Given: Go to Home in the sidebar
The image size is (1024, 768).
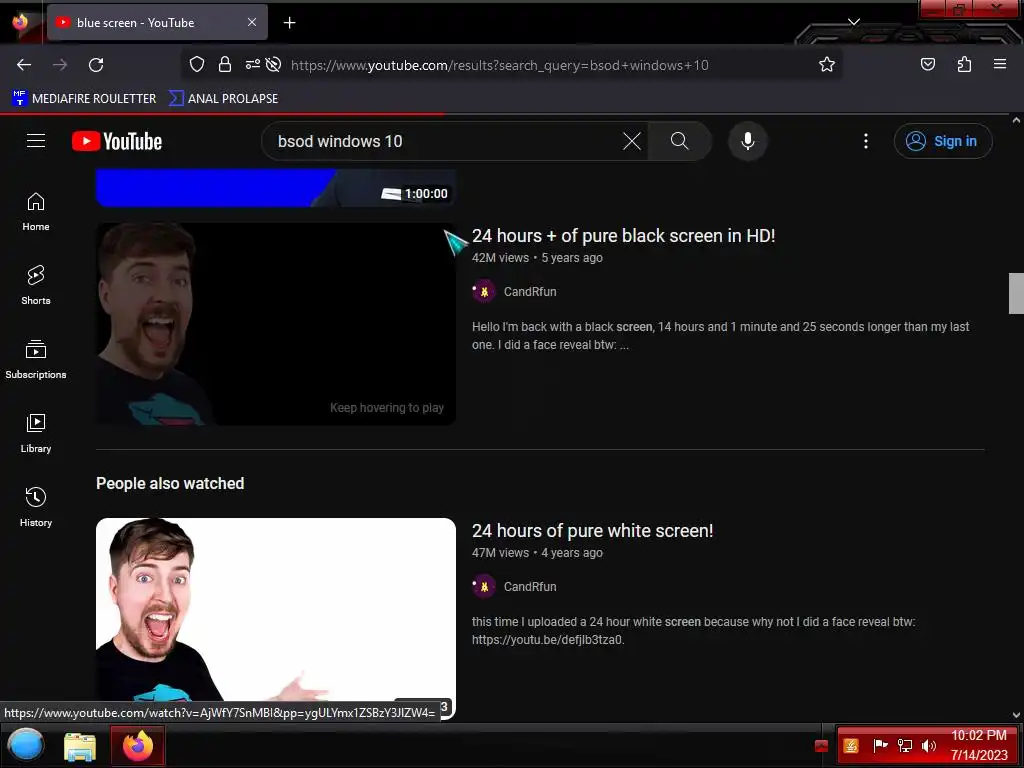Looking at the screenshot, I should coord(36,212).
